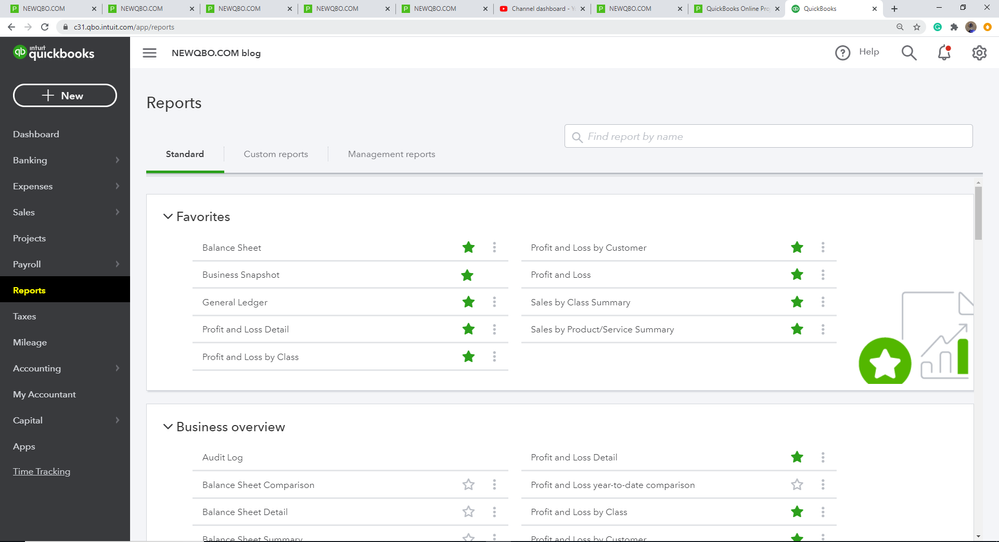The height and width of the screenshot is (542, 999).
Task: Toggle the hamburger navigation menu
Action: coord(150,53)
